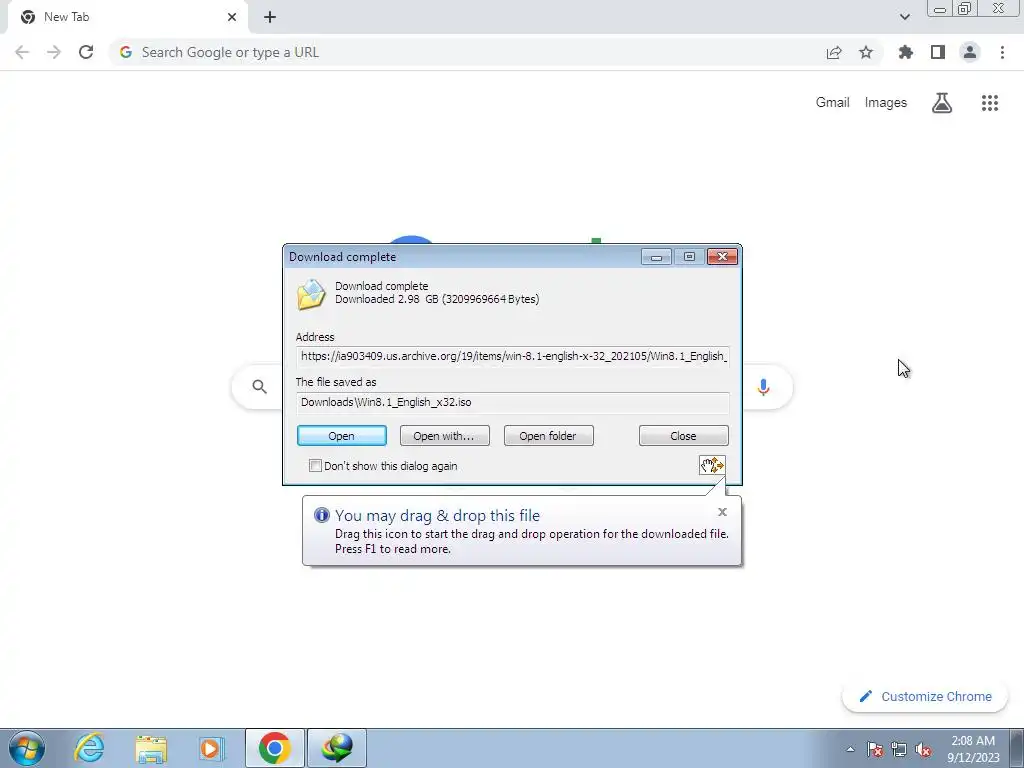The height and width of the screenshot is (768, 1024).
Task: Toggle Chrome side panel icon
Action: point(938,52)
